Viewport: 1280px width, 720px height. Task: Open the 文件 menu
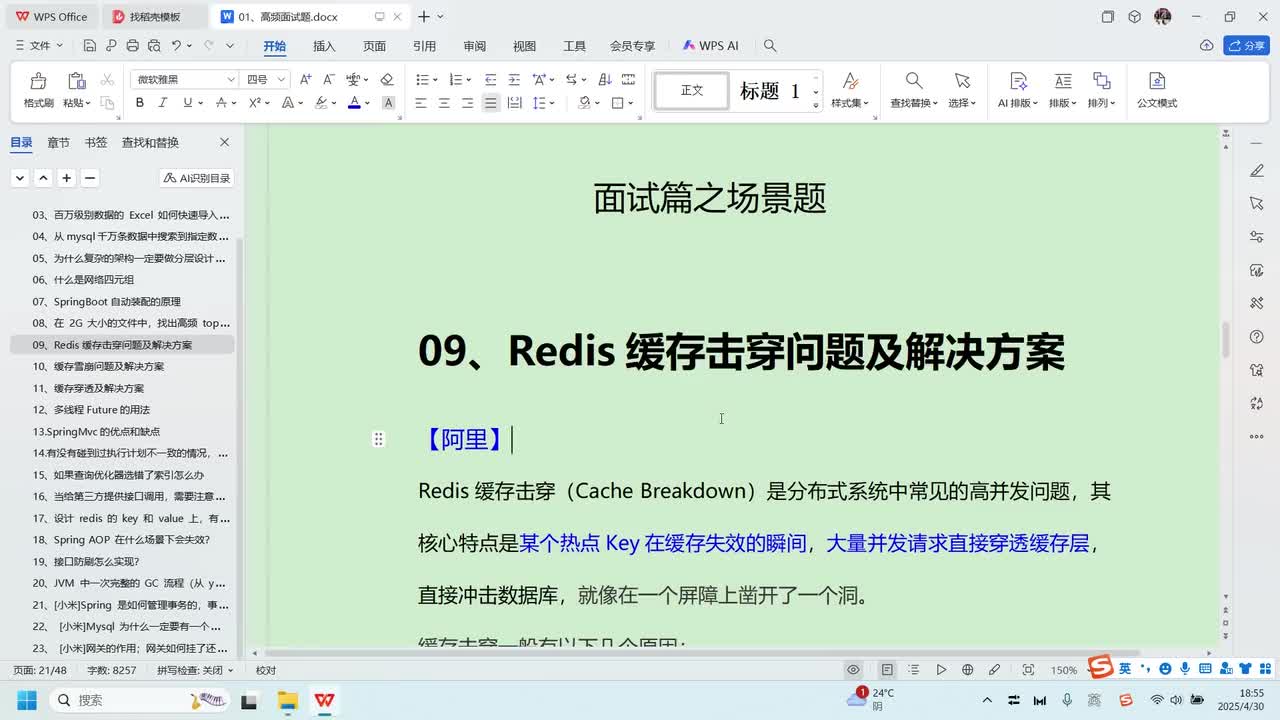click(x=40, y=46)
